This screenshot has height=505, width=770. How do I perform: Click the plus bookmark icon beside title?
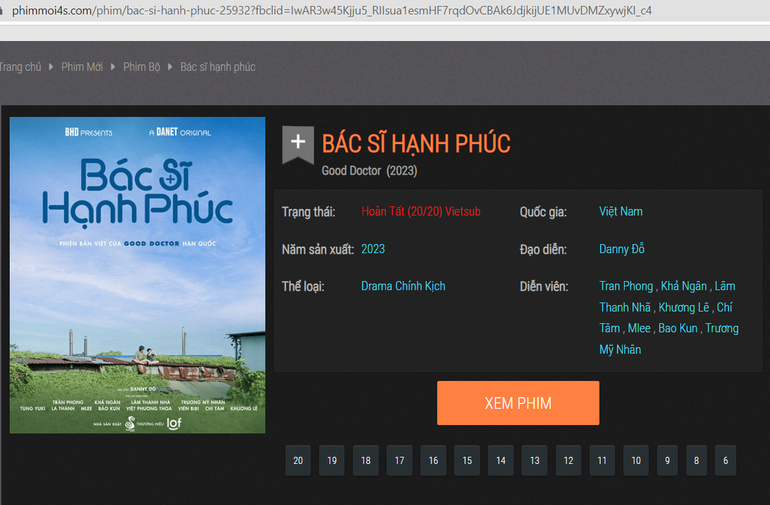[x=298, y=142]
